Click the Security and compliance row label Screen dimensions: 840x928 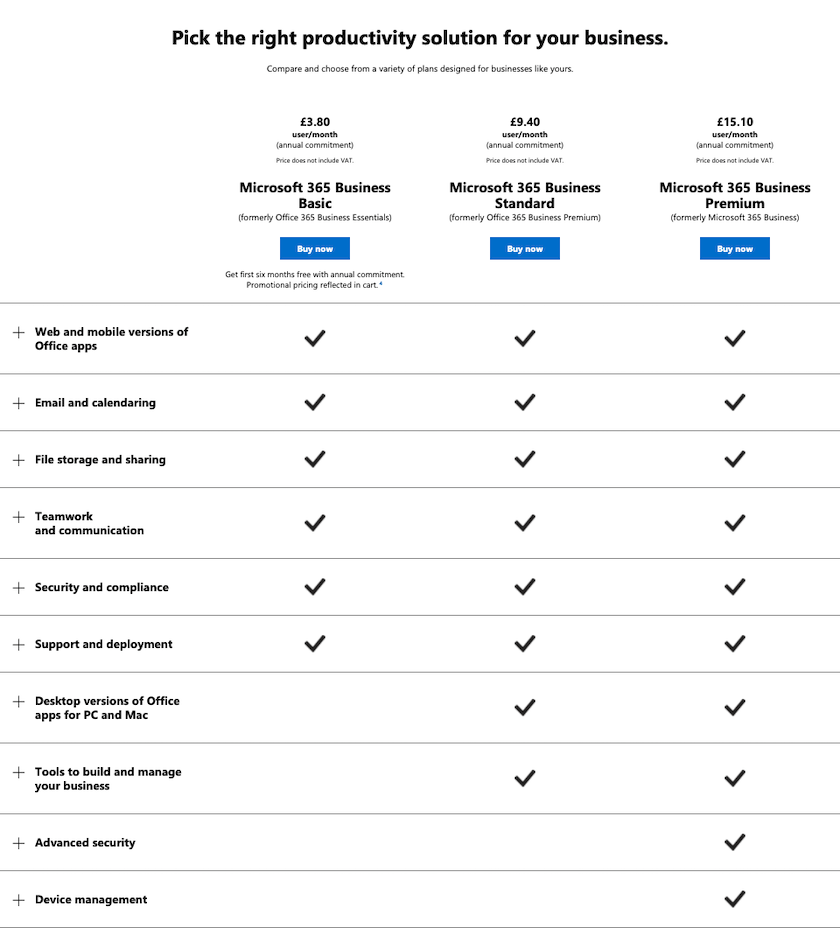(102, 588)
